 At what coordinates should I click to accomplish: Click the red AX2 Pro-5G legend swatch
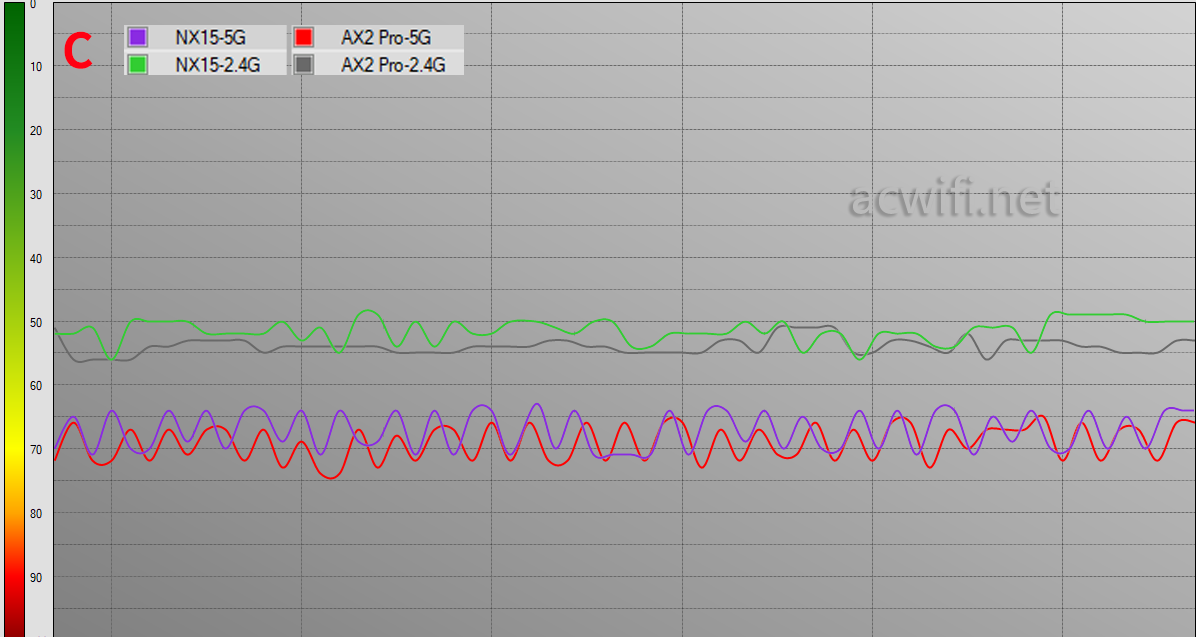304,37
